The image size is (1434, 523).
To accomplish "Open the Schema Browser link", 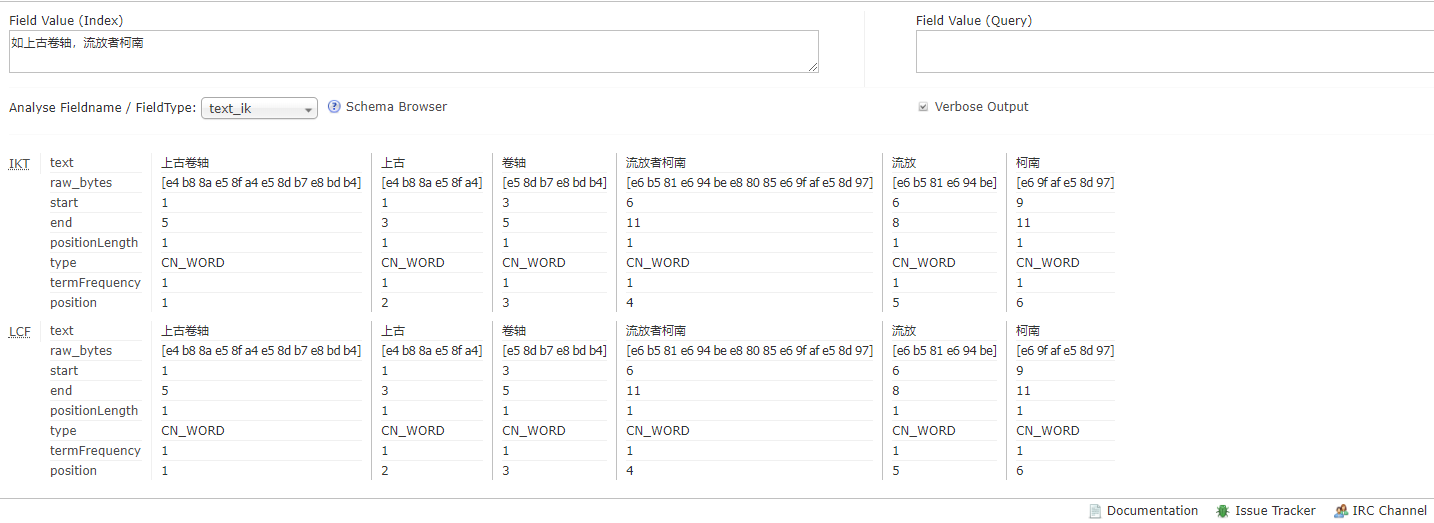I will [x=396, y=107].
